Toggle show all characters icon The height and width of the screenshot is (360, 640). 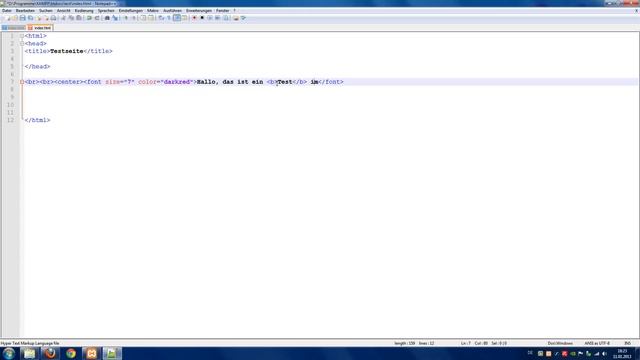point(168,18)
